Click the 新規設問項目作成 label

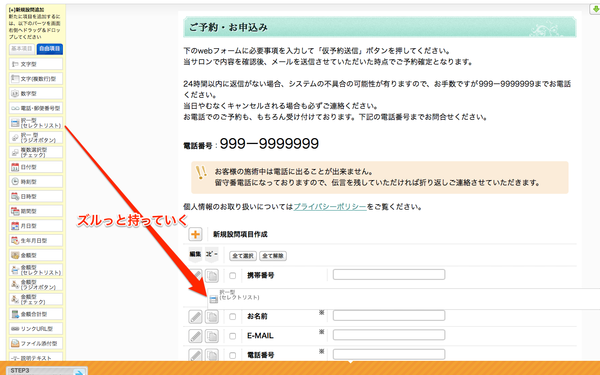coord(240,234)
